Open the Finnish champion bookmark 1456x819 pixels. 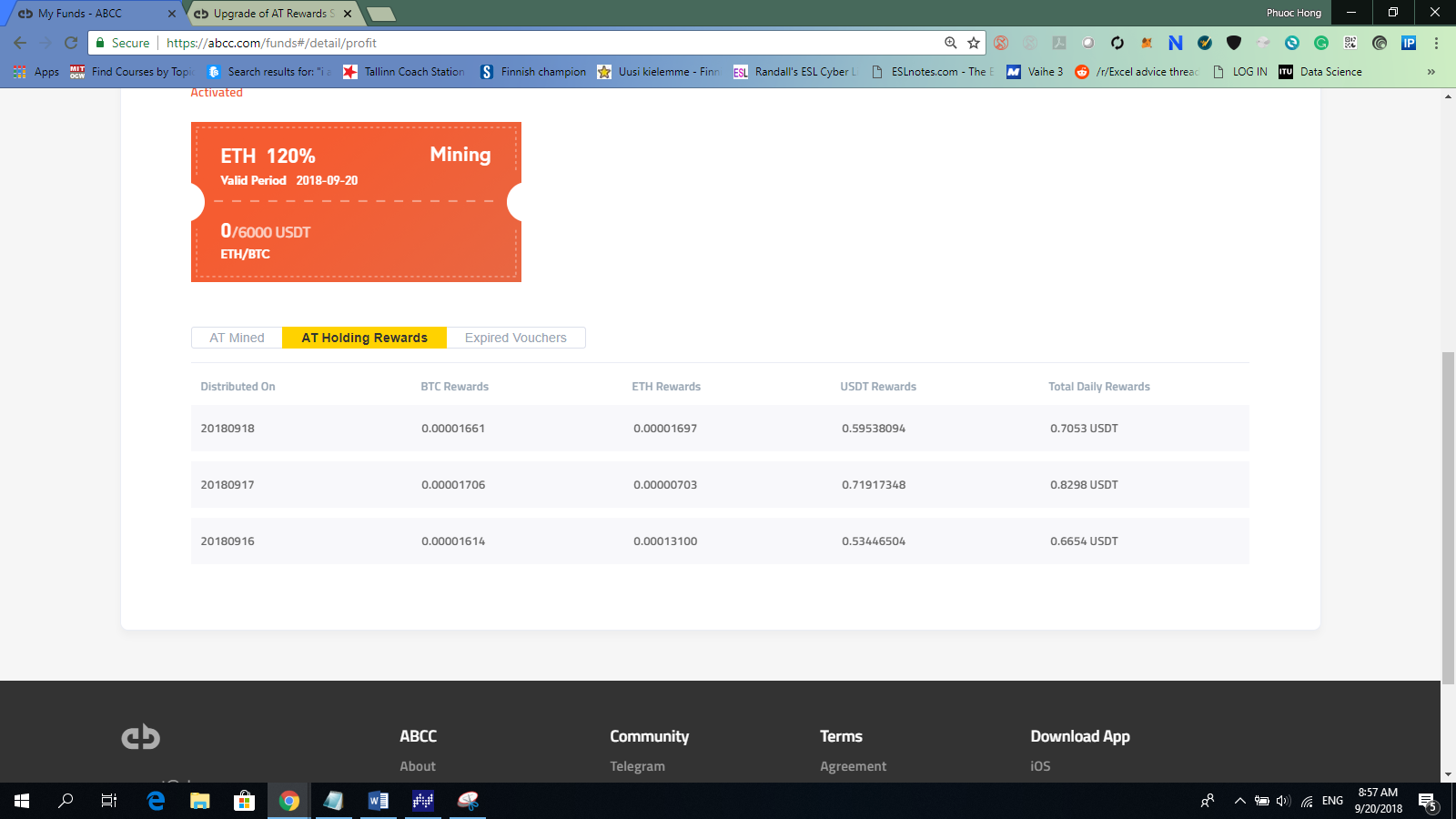point(533,72)
